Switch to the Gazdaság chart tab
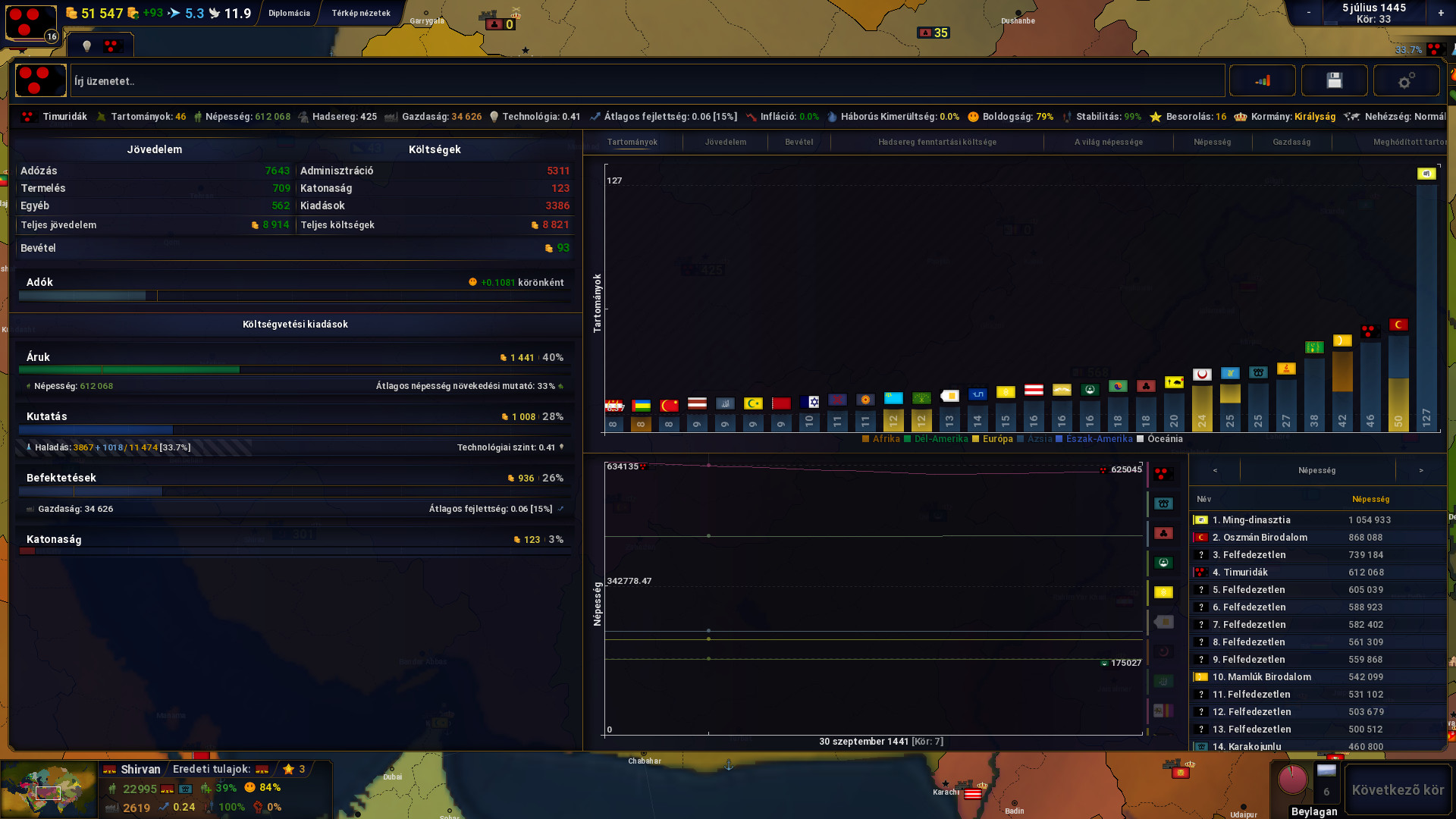The image size is (1456, 819). pos(1291,142)
